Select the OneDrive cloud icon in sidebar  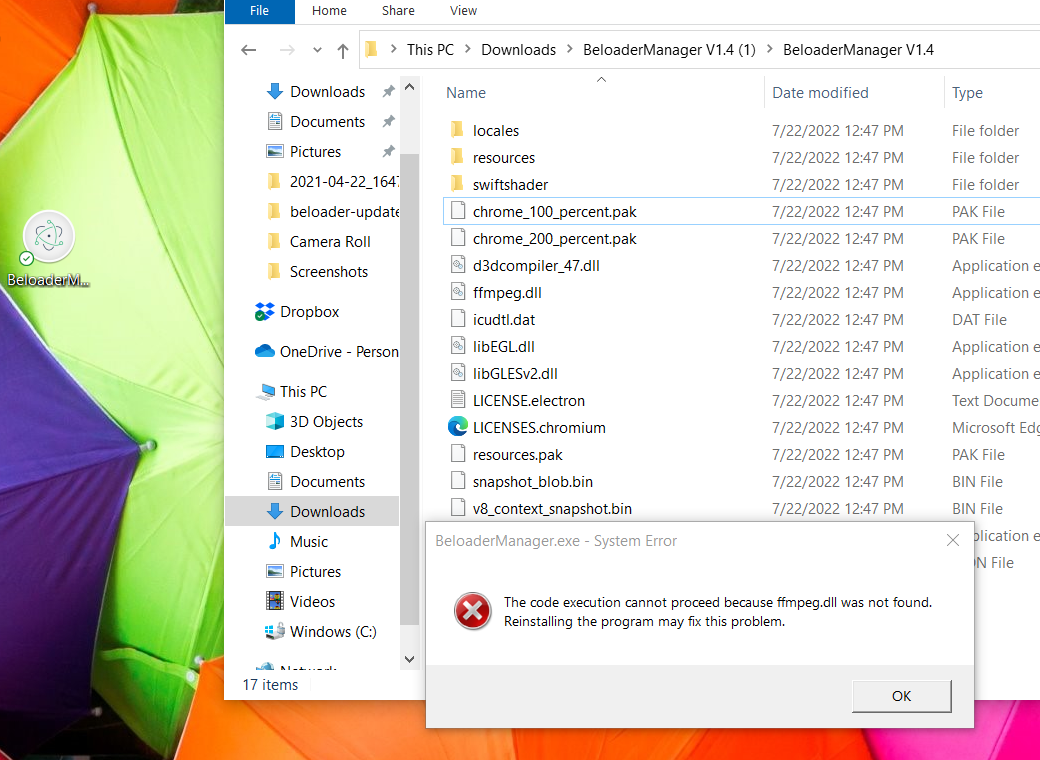(265, 352)
